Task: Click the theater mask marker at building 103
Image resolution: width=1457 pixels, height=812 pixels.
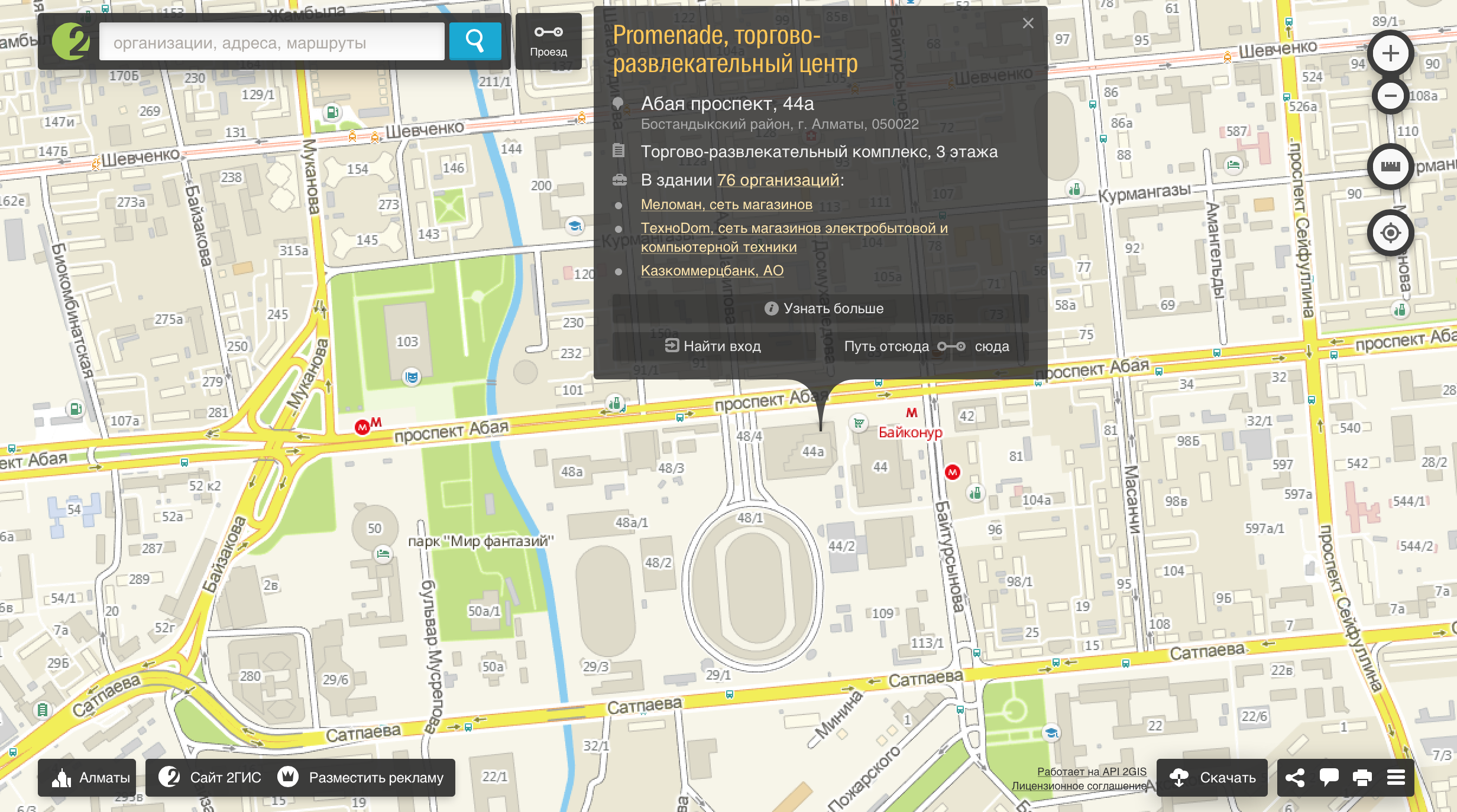Action: 412,376
